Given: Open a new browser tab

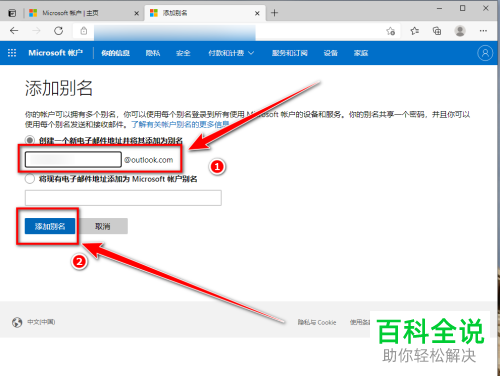Looking at the screenshot, I should [274, 13].
